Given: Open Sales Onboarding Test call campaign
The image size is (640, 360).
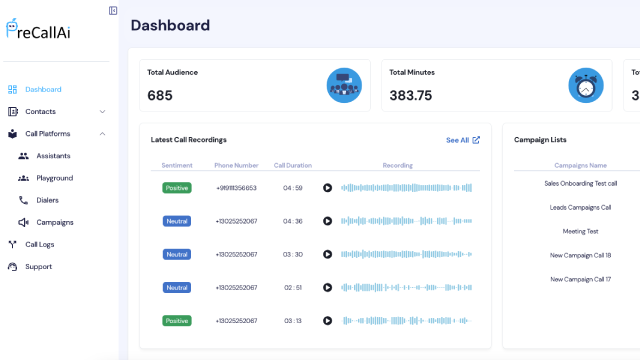Looking at the screenshot, I should 580,184.
